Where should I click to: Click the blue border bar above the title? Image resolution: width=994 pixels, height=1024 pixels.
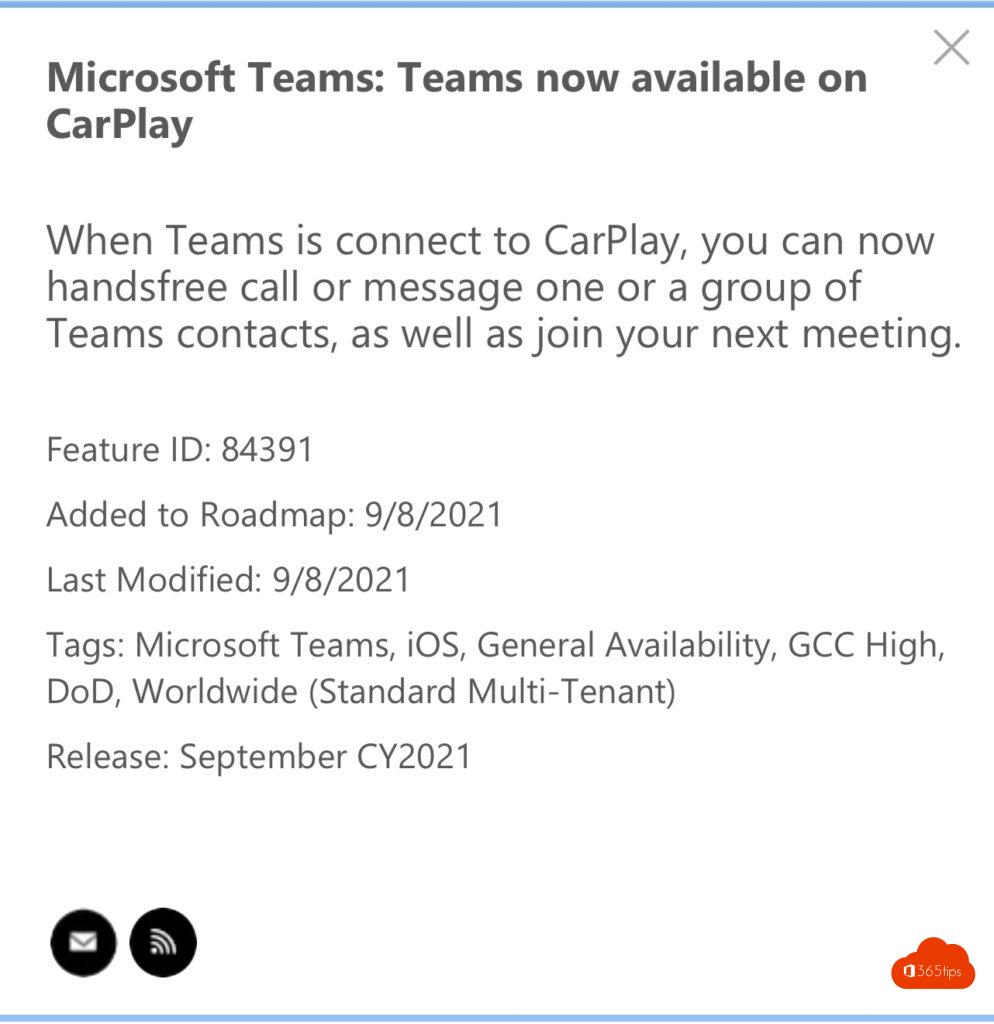(497, 4)
